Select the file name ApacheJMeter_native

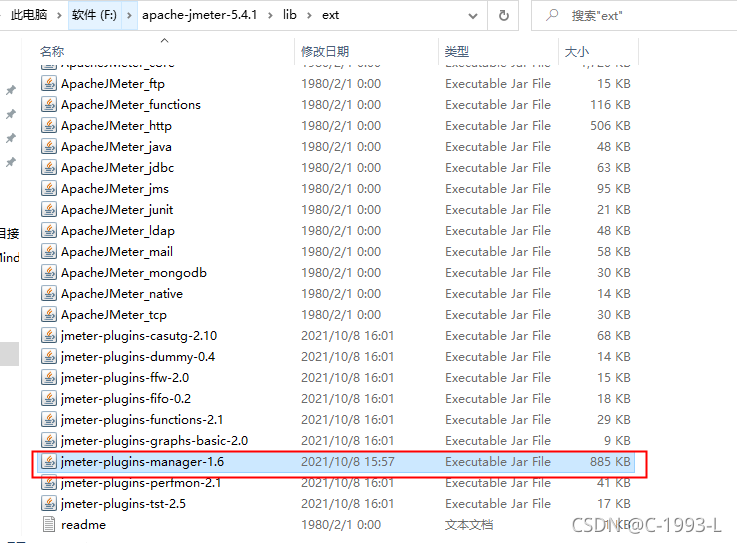[122, 293]
